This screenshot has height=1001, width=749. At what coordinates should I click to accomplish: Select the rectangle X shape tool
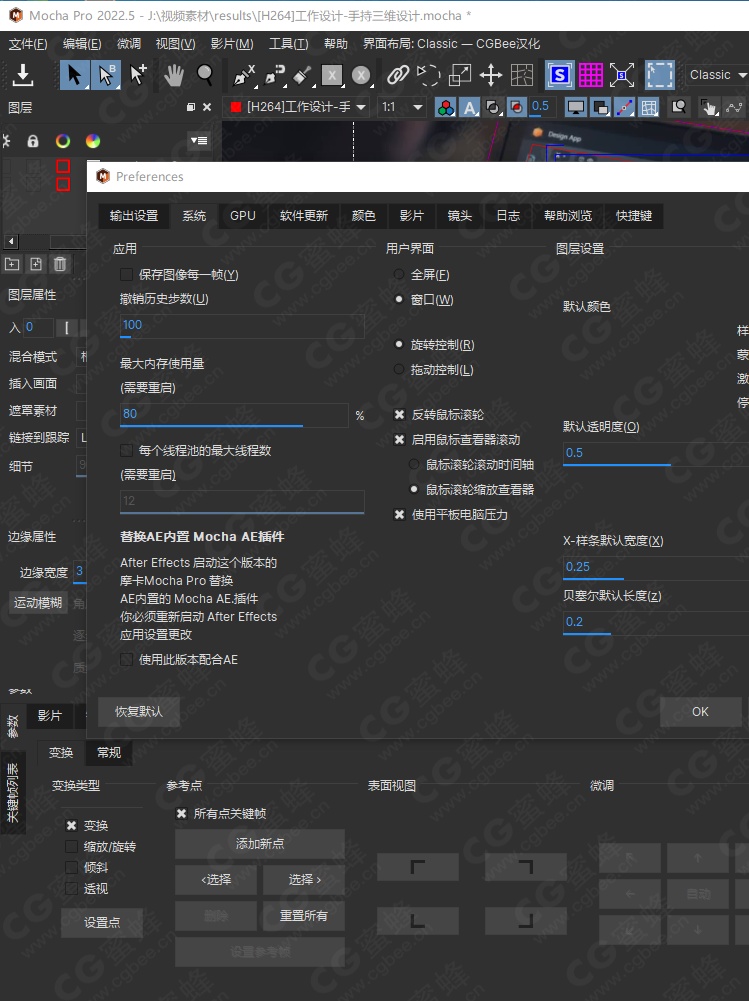[x=332, y=75]
